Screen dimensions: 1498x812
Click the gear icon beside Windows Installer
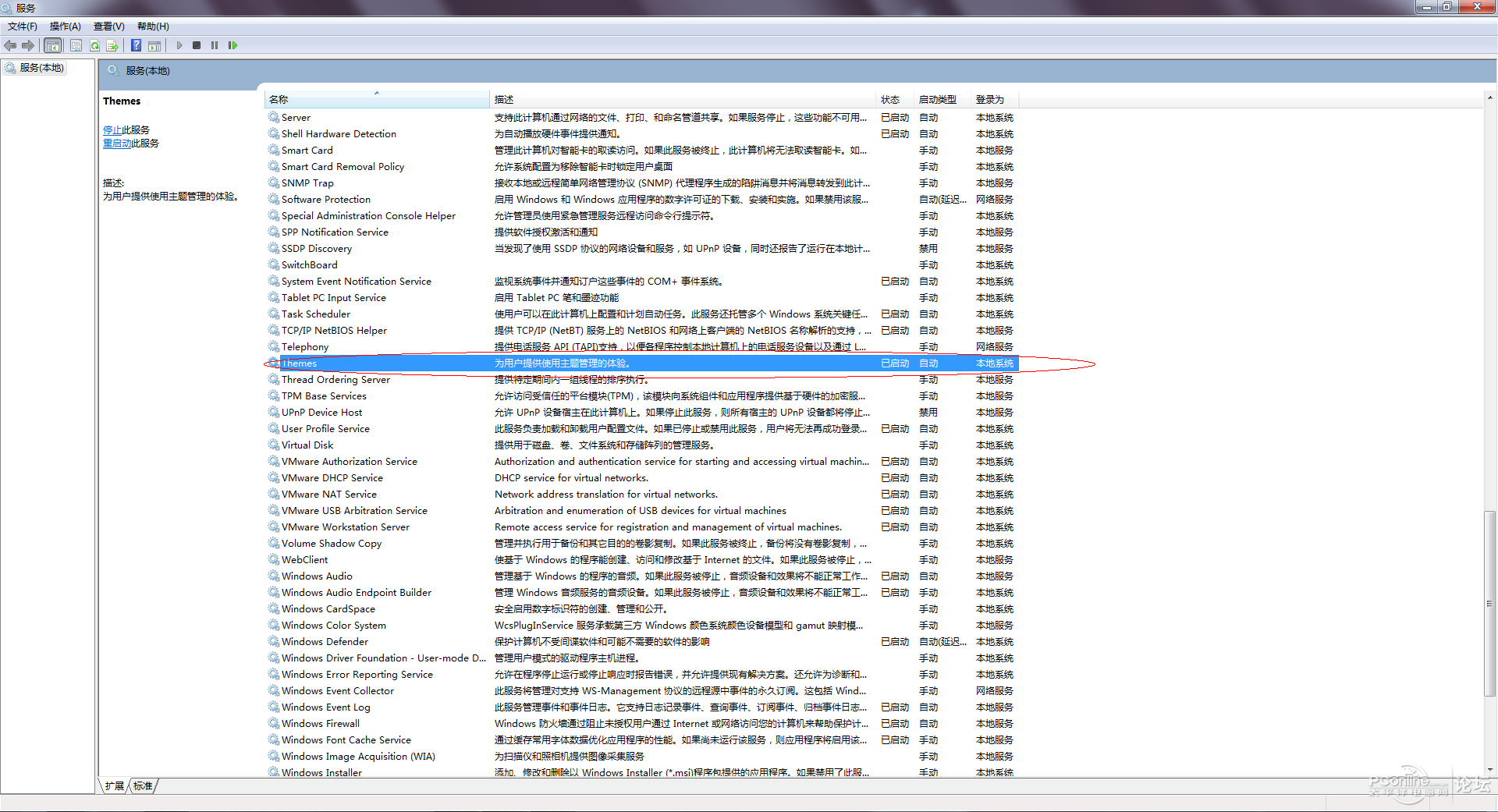tap(274, 772)
